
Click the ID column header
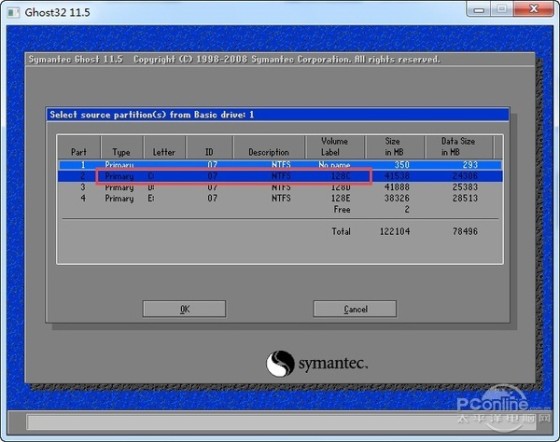point(209,147)
